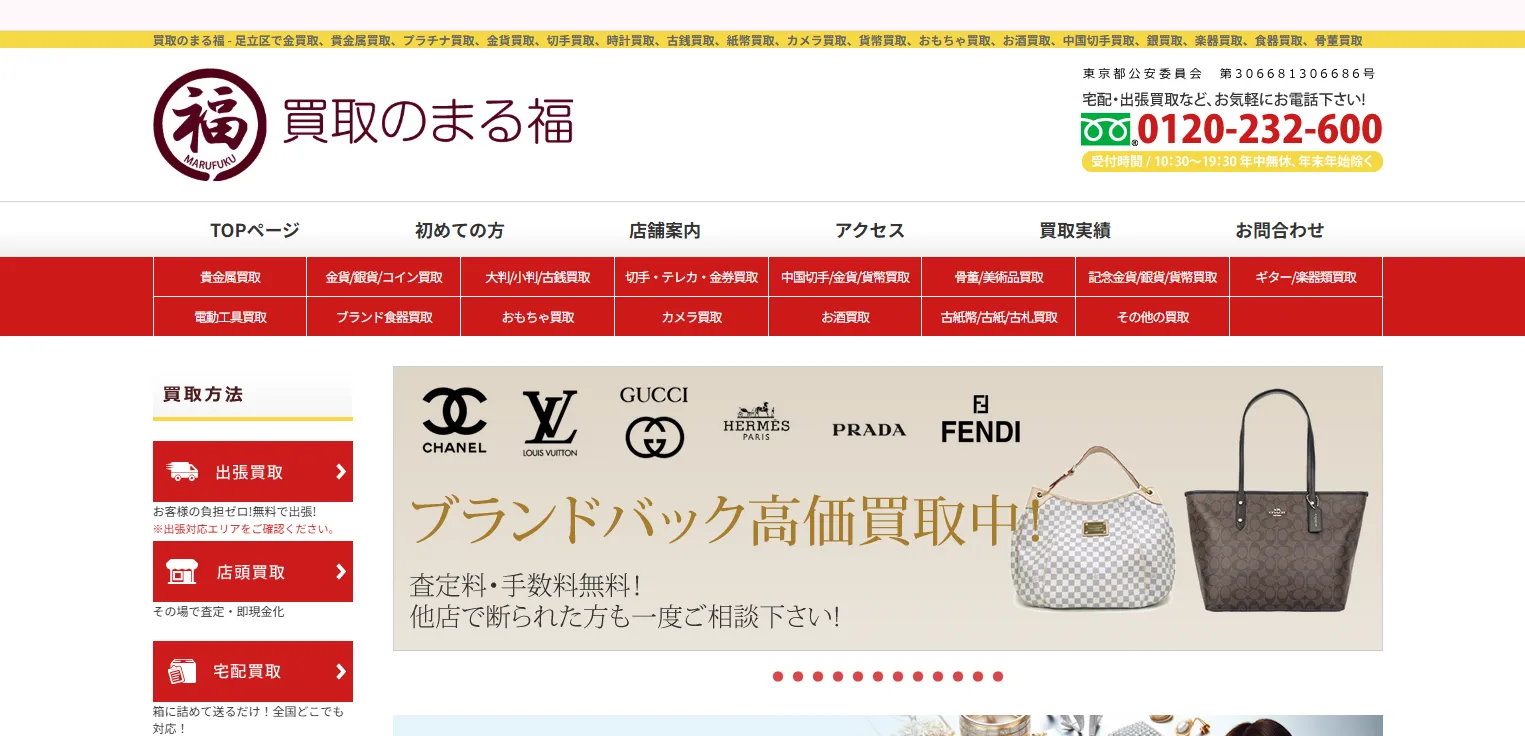
Task: Select the first carousel dot
Action: point(778,677)
